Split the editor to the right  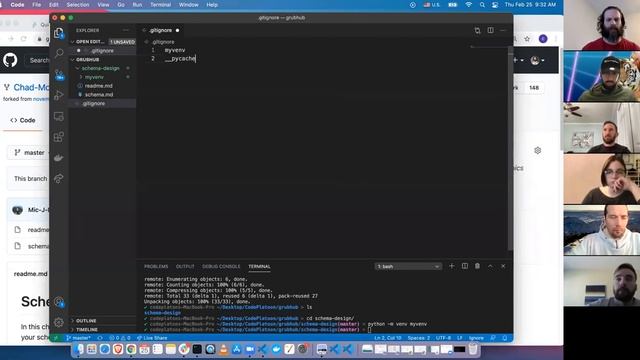pyautogui.click(x=490, y=30)
